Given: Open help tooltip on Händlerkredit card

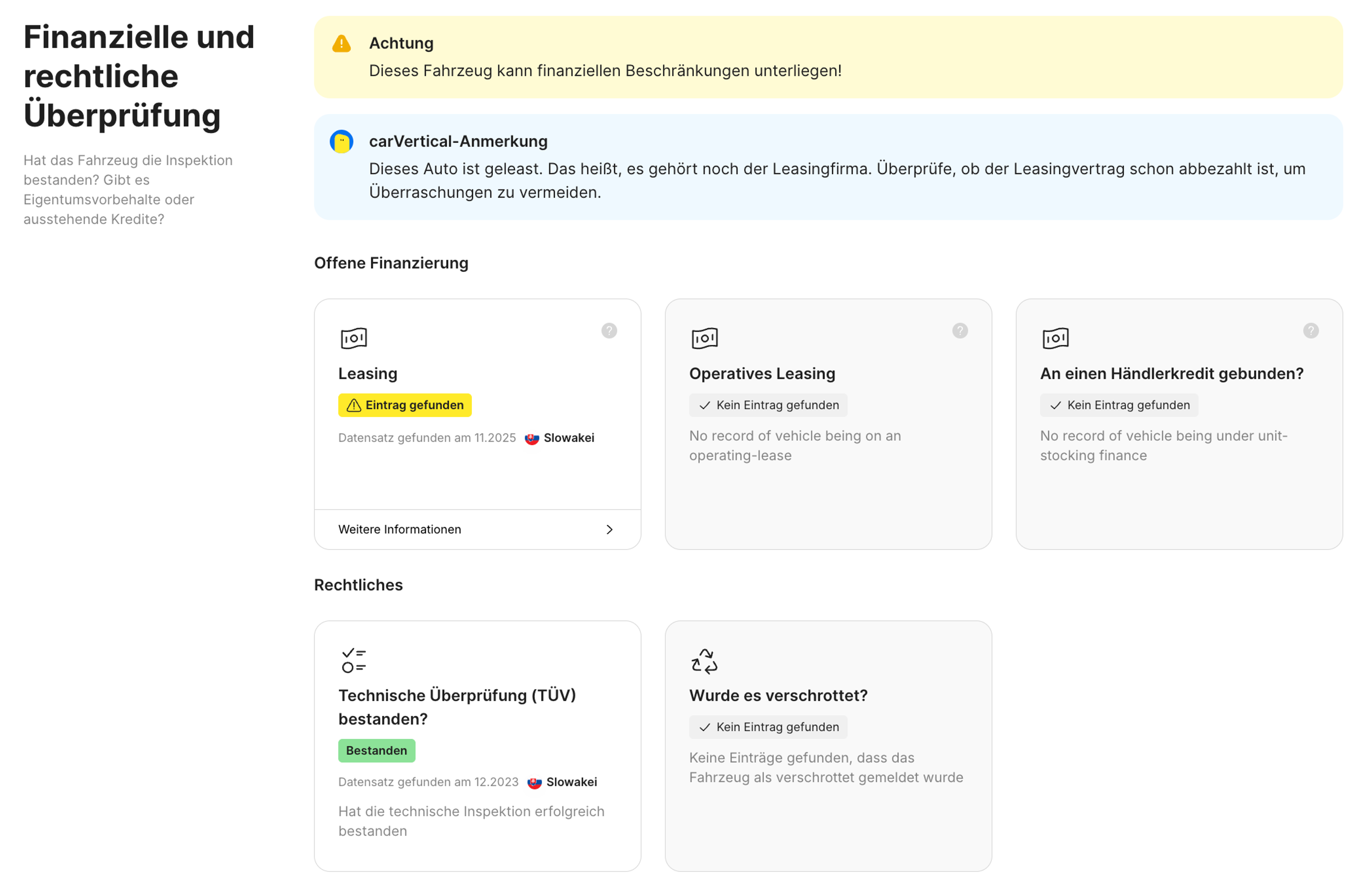Looking at the screenshot, I should coord(1311,331).
